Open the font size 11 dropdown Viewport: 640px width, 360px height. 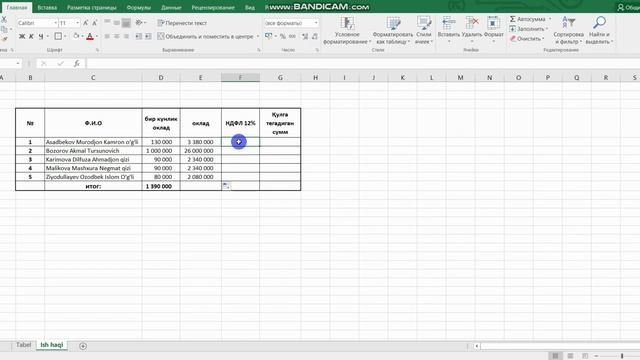(x=78, y=23)
